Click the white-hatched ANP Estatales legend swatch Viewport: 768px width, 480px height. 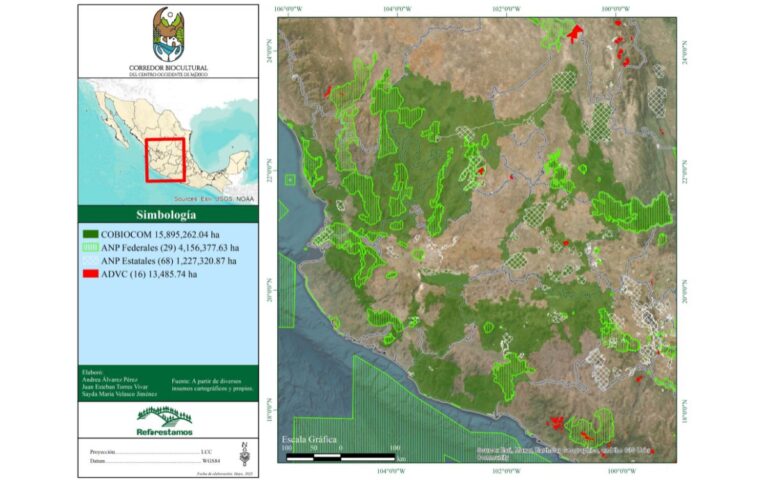91,261
